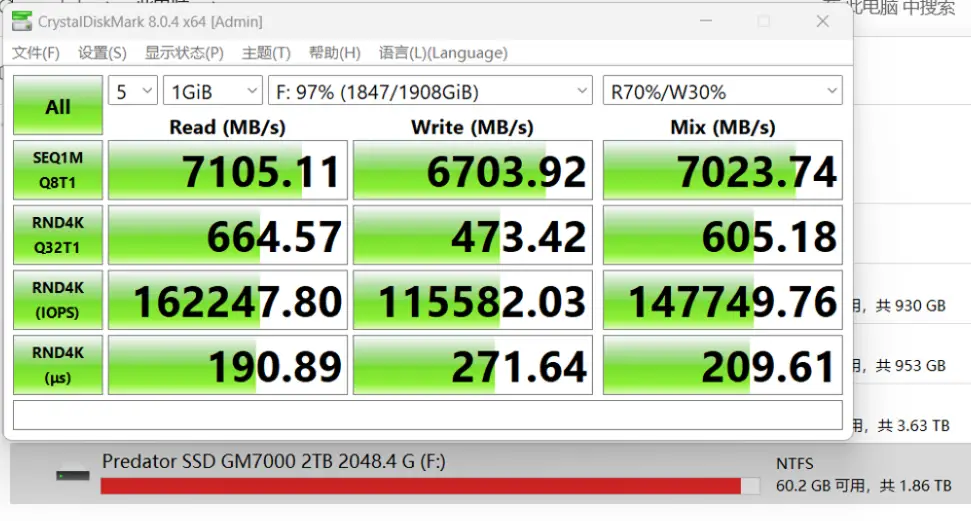Click the Predator SSD drive icon
Image resolution: width=971 pixels, height=521 pixels.
pyautogui.click(x=73, y=474)
